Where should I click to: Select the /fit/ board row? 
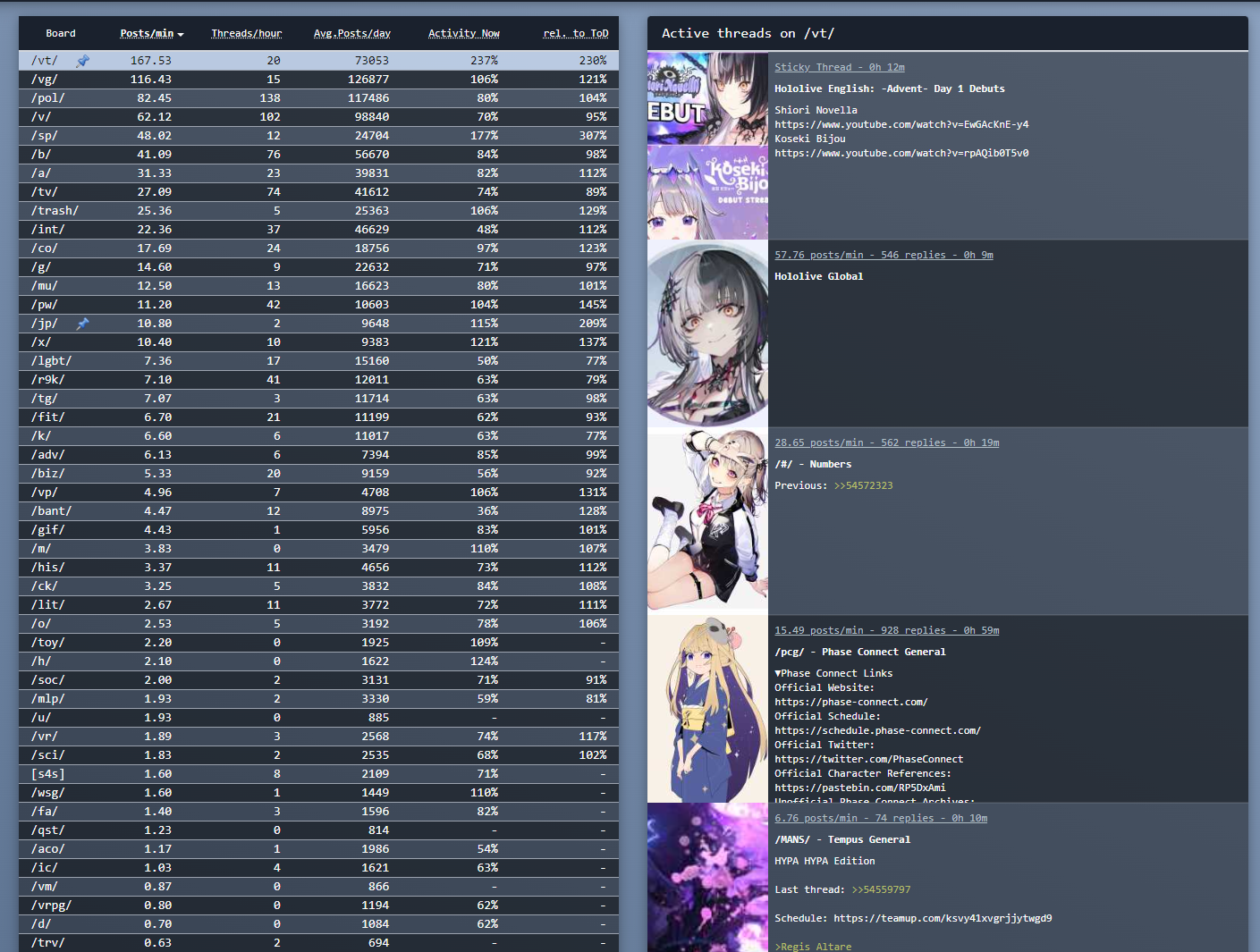[318, 417]
